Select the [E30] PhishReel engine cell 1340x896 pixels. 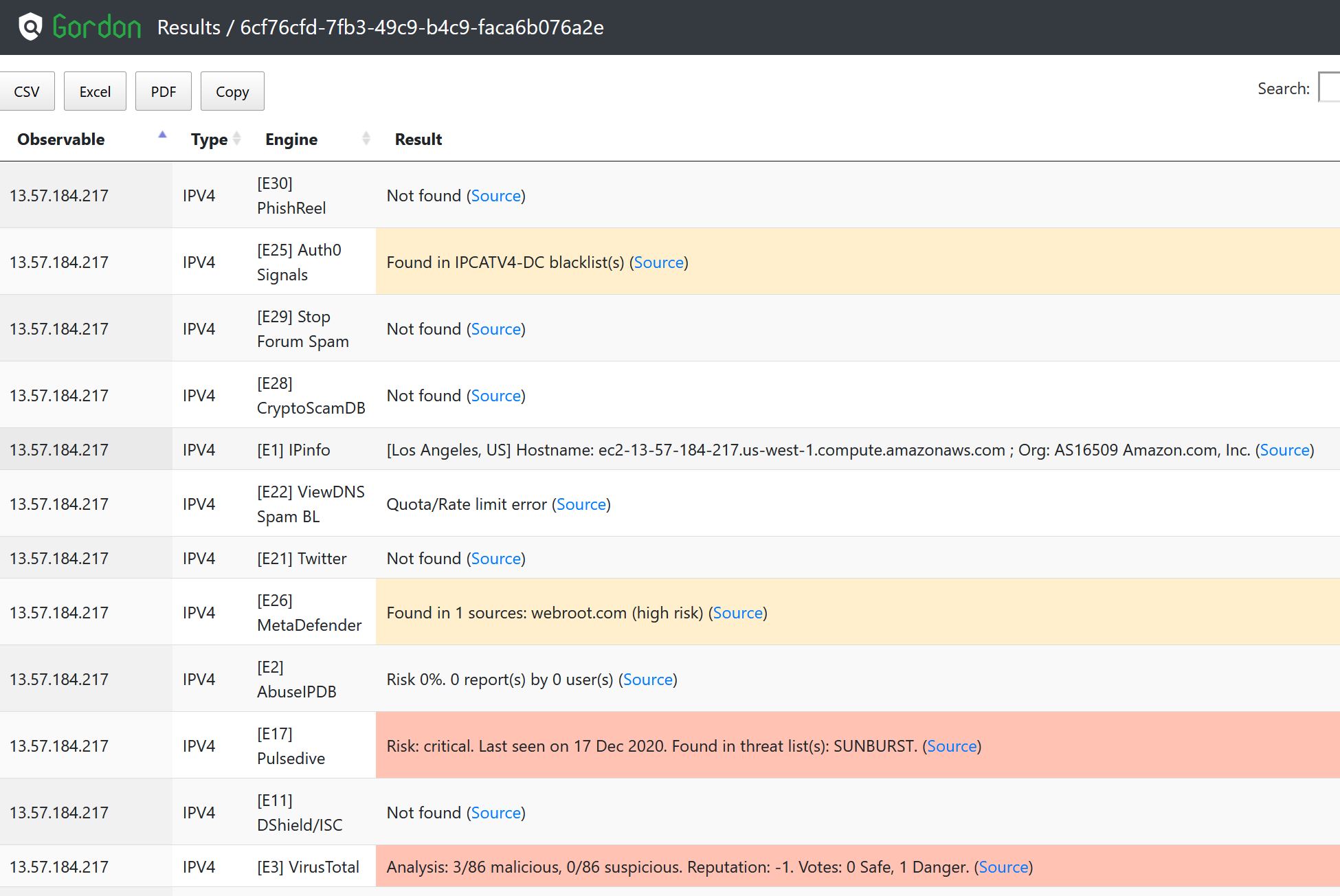click(x=312, y=196)
